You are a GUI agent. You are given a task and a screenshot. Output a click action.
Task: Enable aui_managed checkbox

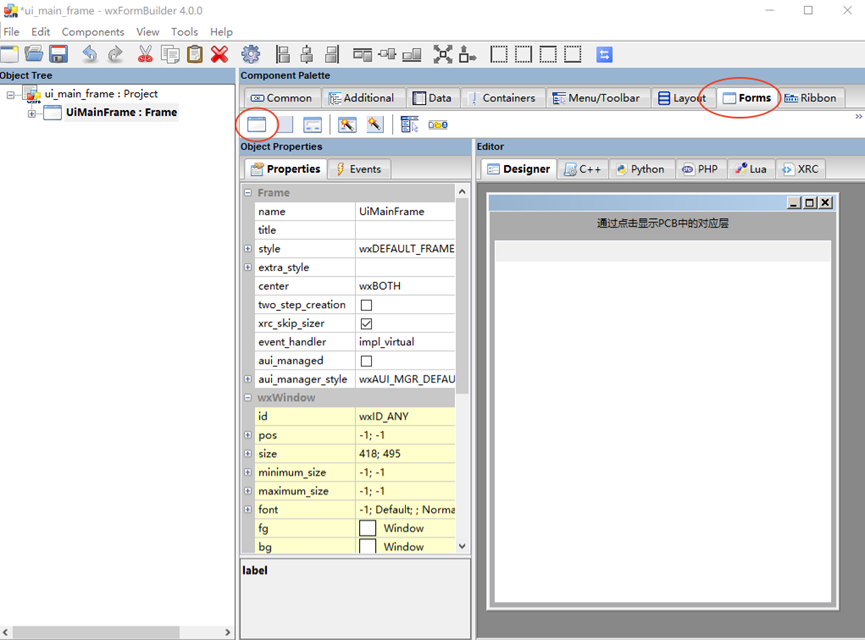(x=366, y=361)
